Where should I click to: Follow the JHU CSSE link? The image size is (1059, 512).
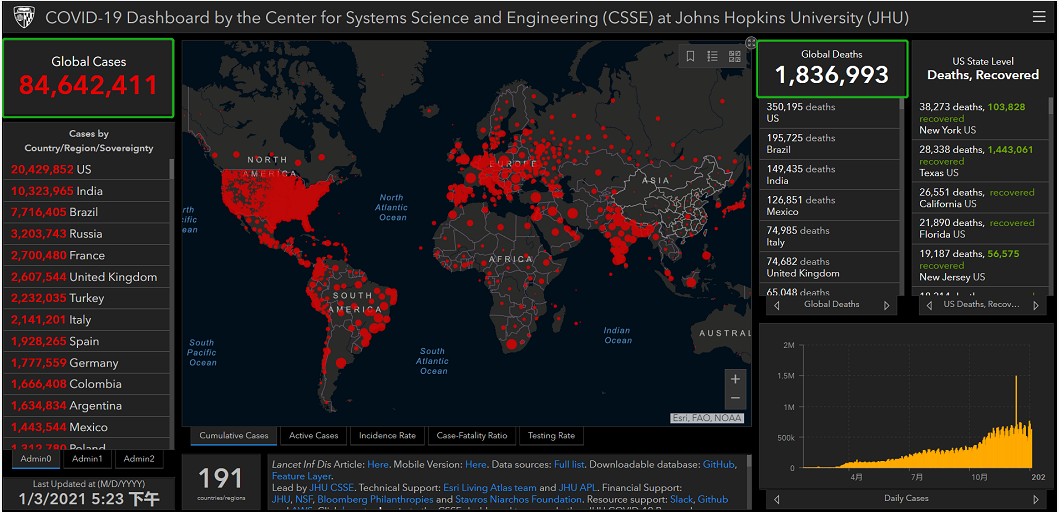point(331,488)
